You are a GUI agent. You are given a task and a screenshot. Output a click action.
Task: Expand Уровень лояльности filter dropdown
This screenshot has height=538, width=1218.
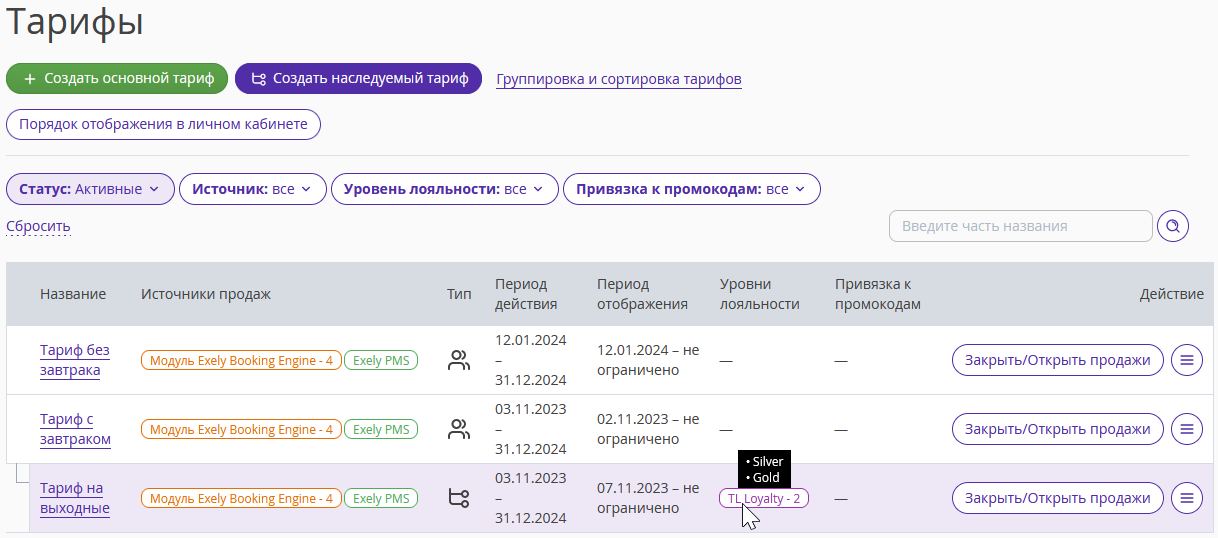[445, 189]
